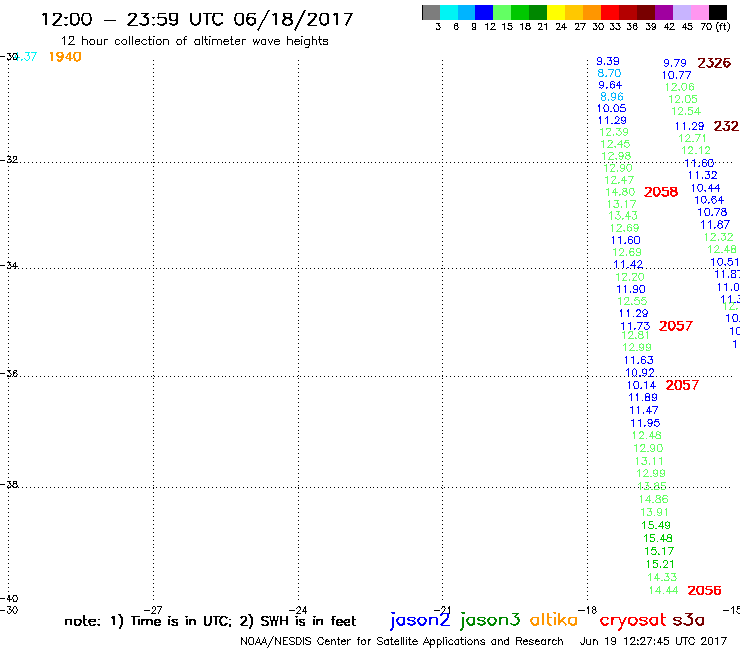Click the chart title date range text
The image size is (740, 650).
pyautogui.click(x=197, y=20)
